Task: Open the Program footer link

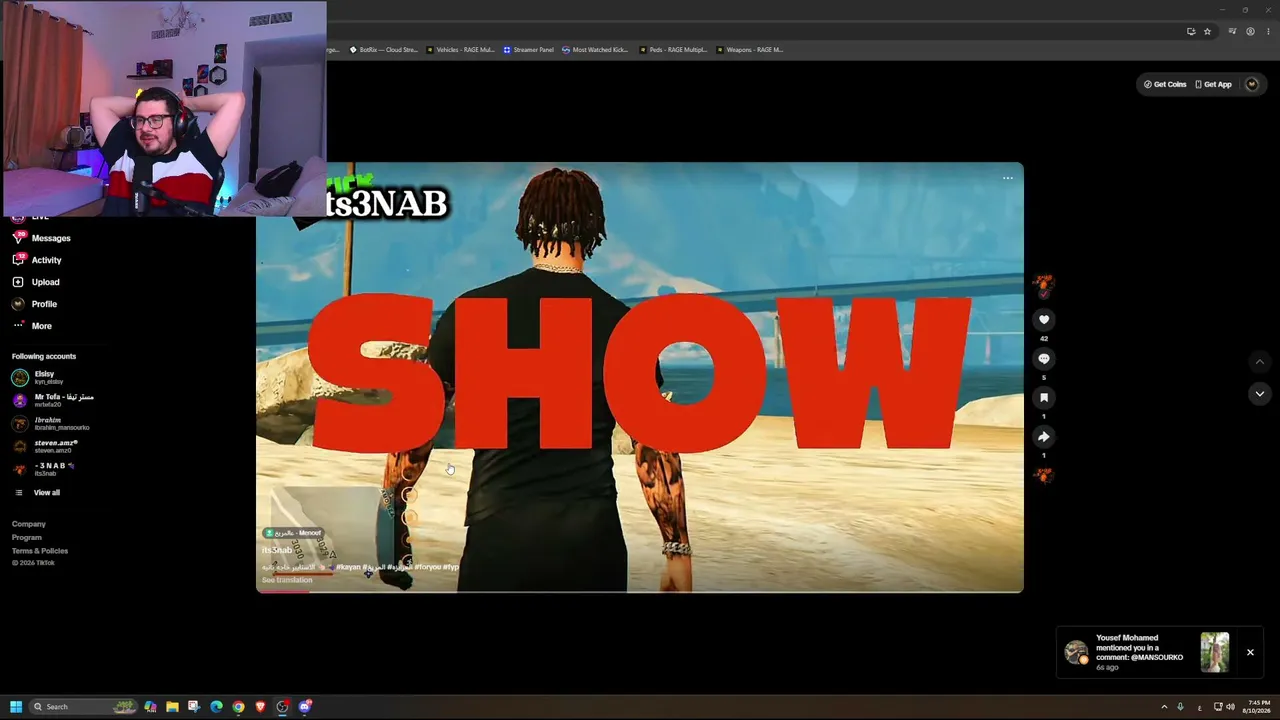Action: point(27,538)
